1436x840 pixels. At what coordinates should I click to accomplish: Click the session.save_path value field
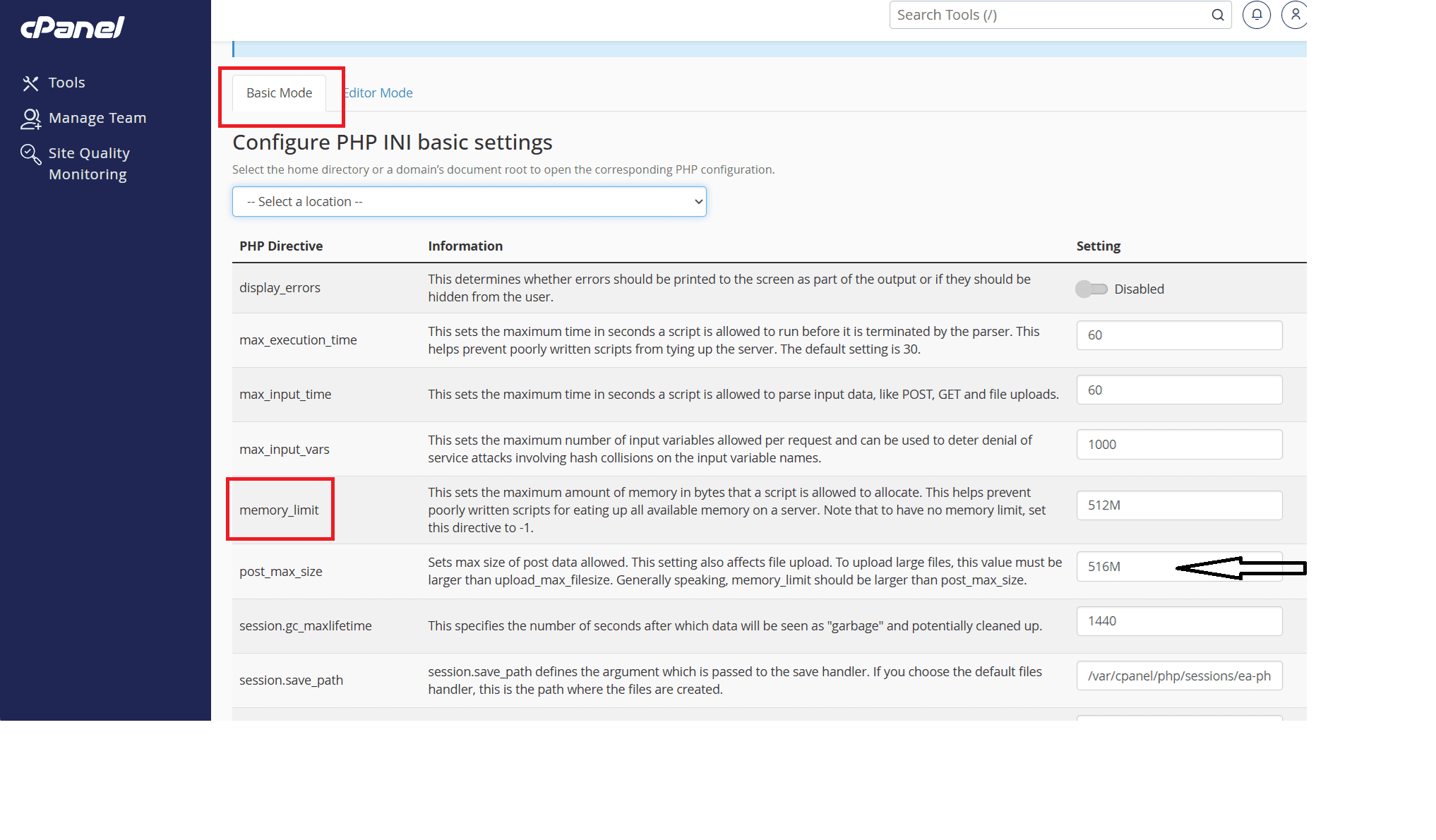pyautogui.click(x=1179, y=676)
